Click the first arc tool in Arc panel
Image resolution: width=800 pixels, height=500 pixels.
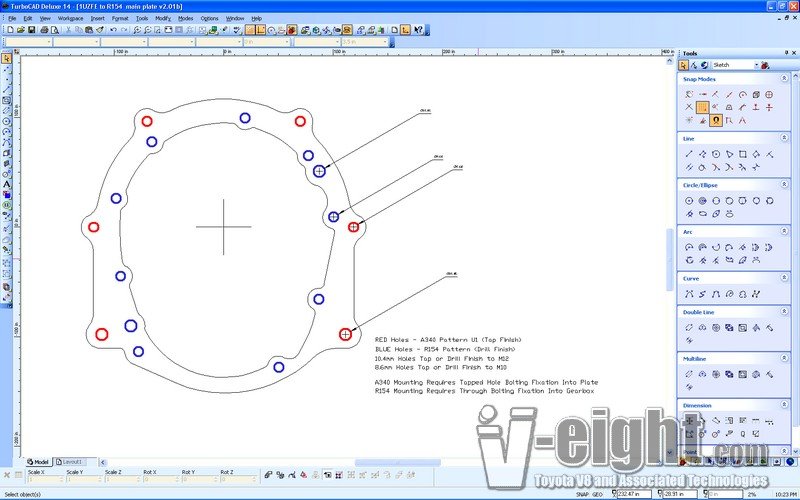(689, 247)
